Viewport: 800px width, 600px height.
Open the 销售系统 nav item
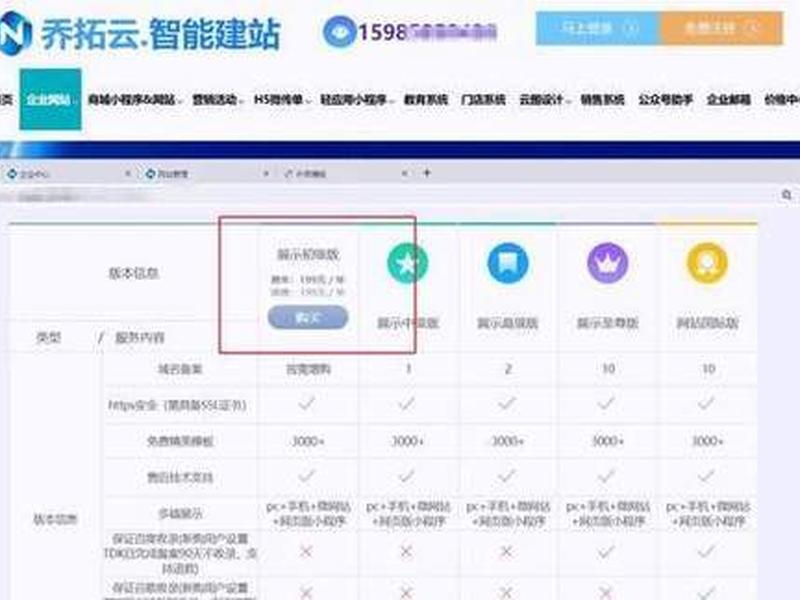tap(603, 99)
